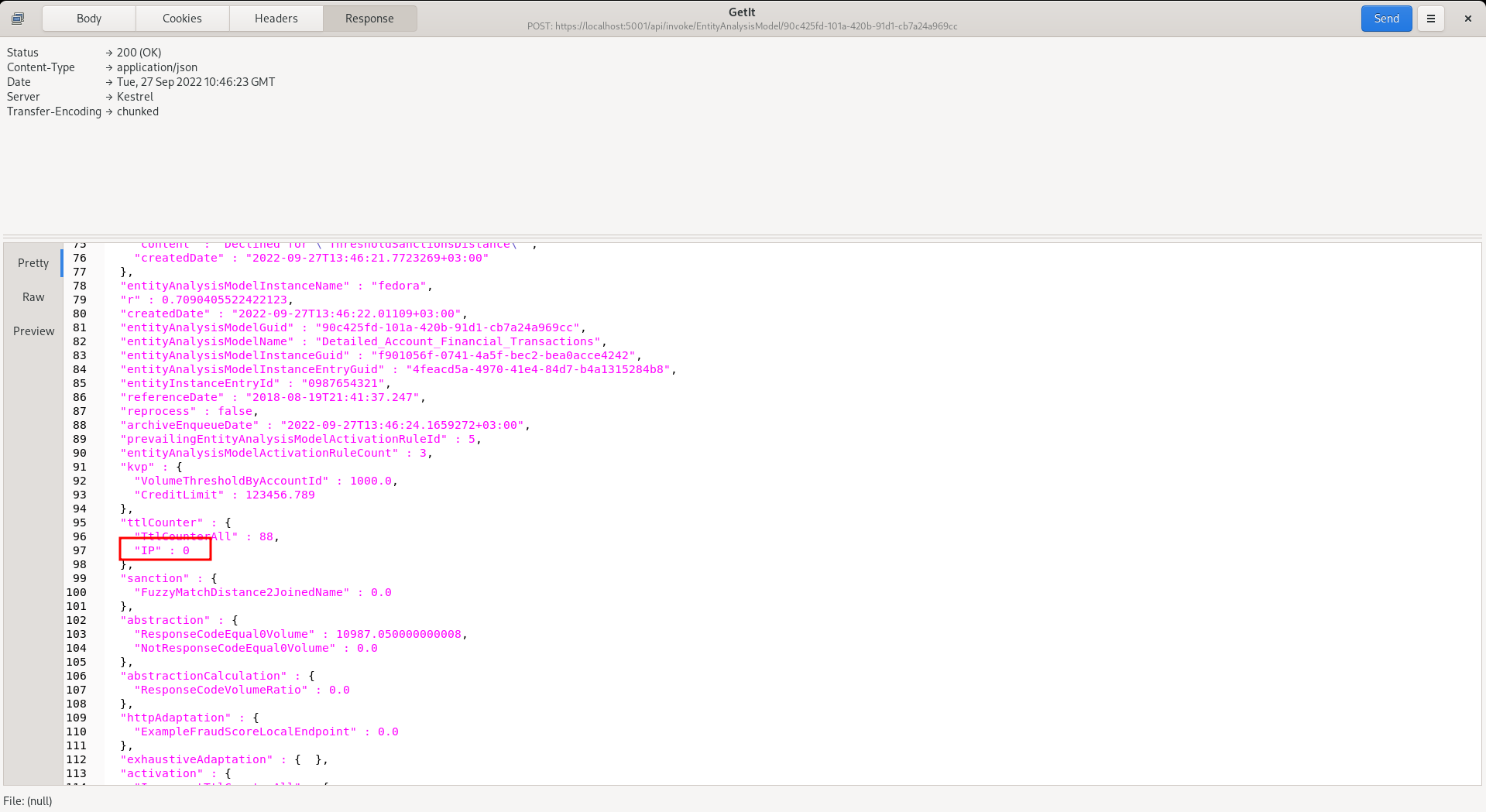Click the "FuzzyMatchDistance2JoinedName" line
This screenshot has height=812, width=1486.
tap(263, 592)
